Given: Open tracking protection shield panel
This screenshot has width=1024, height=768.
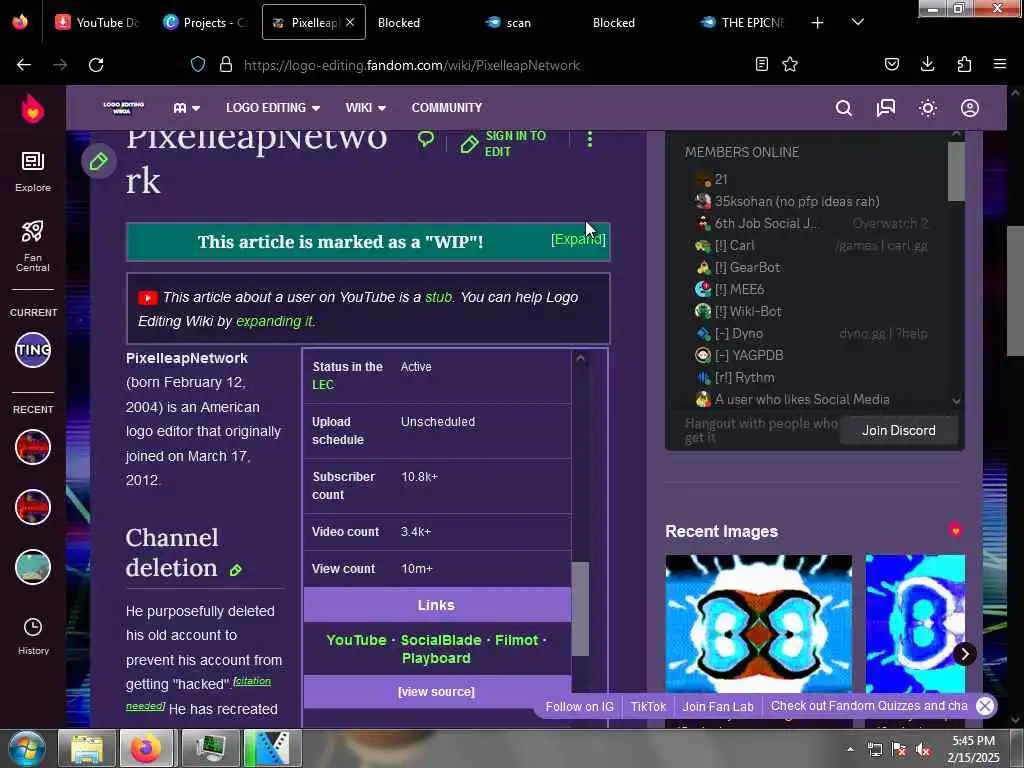Looking at the screenshot, I should [198, 65].
